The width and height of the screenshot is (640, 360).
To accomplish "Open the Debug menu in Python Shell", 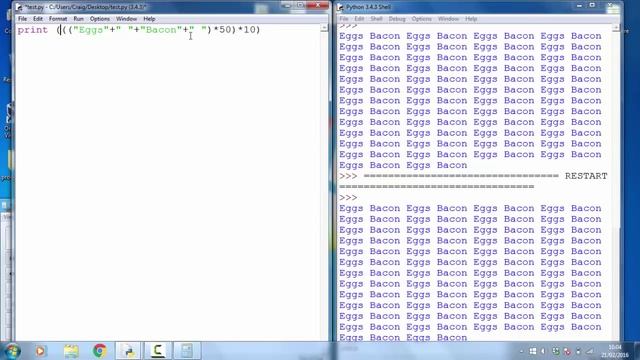I will pos(397,19).
